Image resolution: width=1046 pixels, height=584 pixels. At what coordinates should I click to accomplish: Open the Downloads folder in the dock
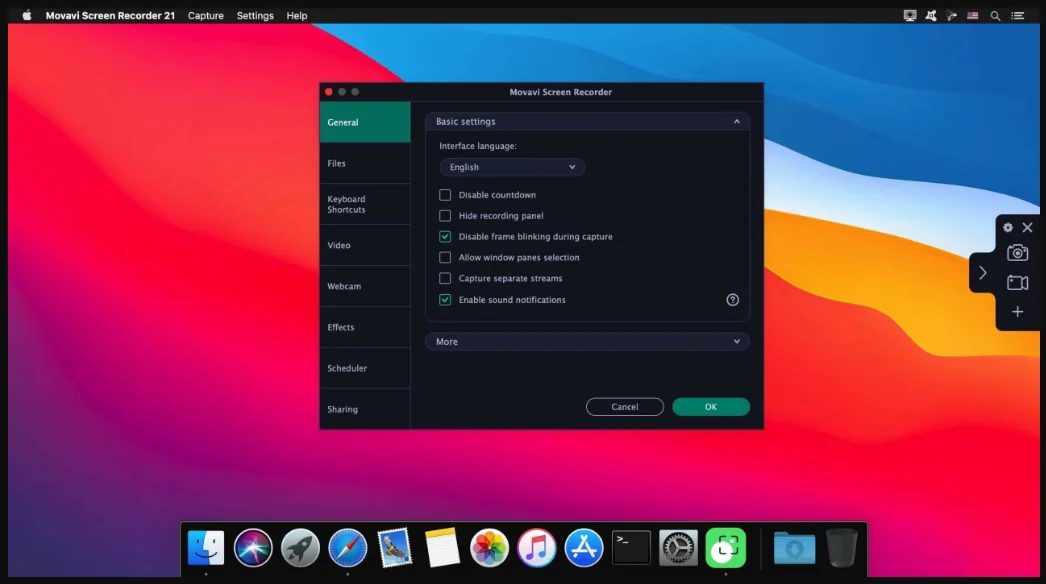pyautogui.click(x=794, y=548)
